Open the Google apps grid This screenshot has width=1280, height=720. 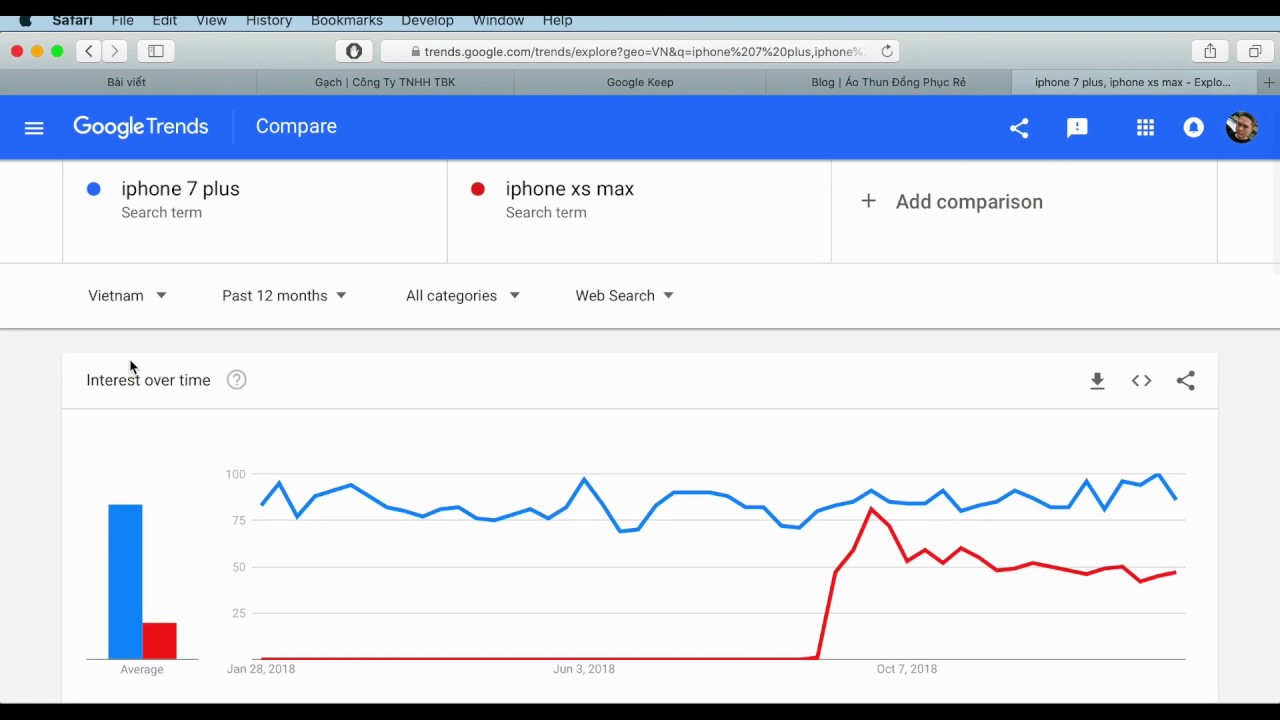click(x=1145, y=128)
